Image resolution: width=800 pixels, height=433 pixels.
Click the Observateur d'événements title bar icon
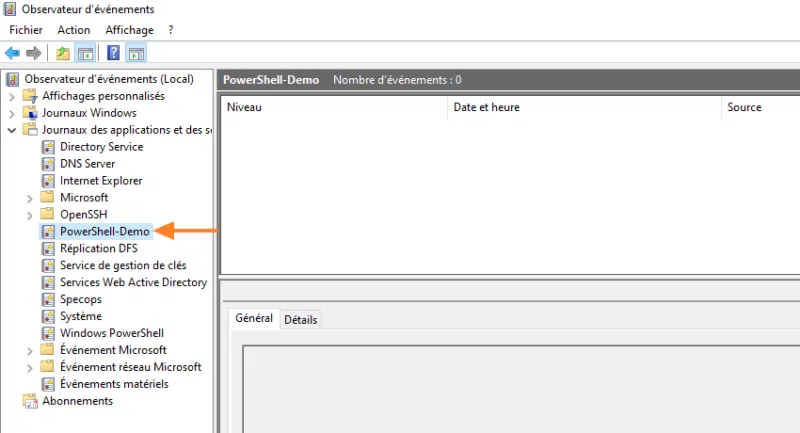tap(10, 9)
